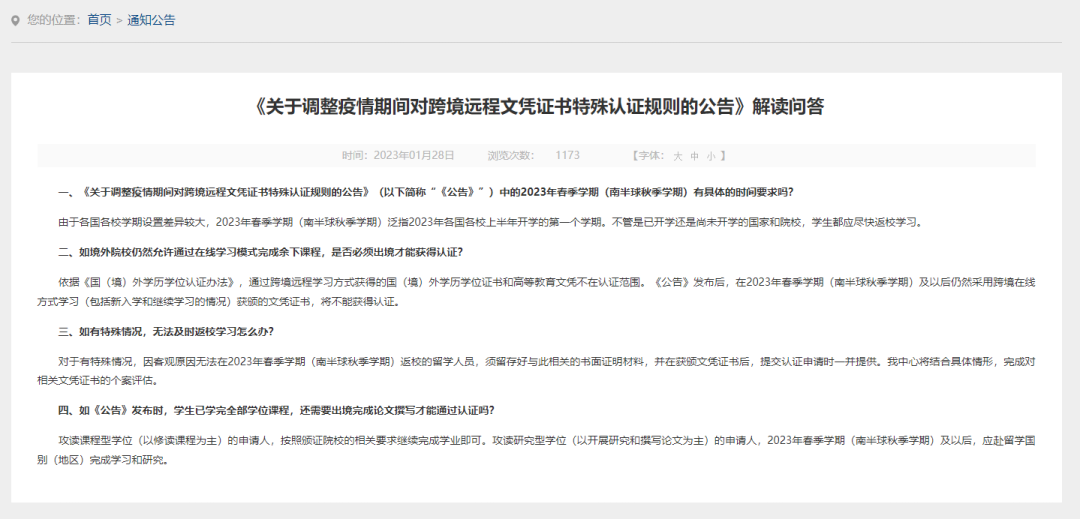Click answer paragraph starting 由于各国各校学期设置
The width and height of the screenshot is (1080, 519).
coord(490,222)
